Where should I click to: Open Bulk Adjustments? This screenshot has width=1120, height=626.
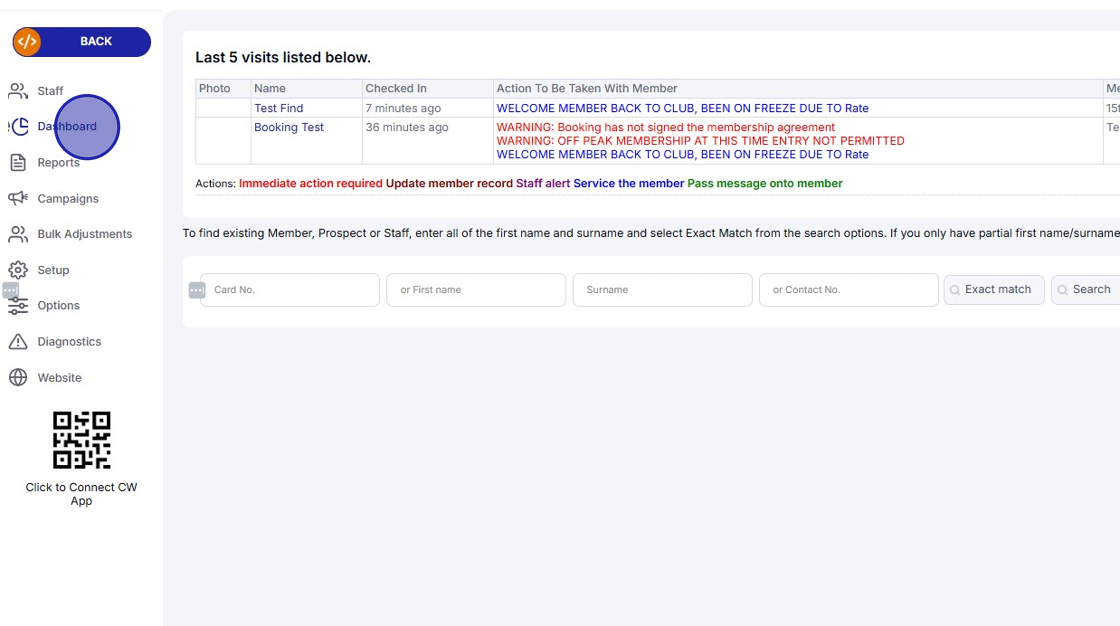click(x=84, y=234)
